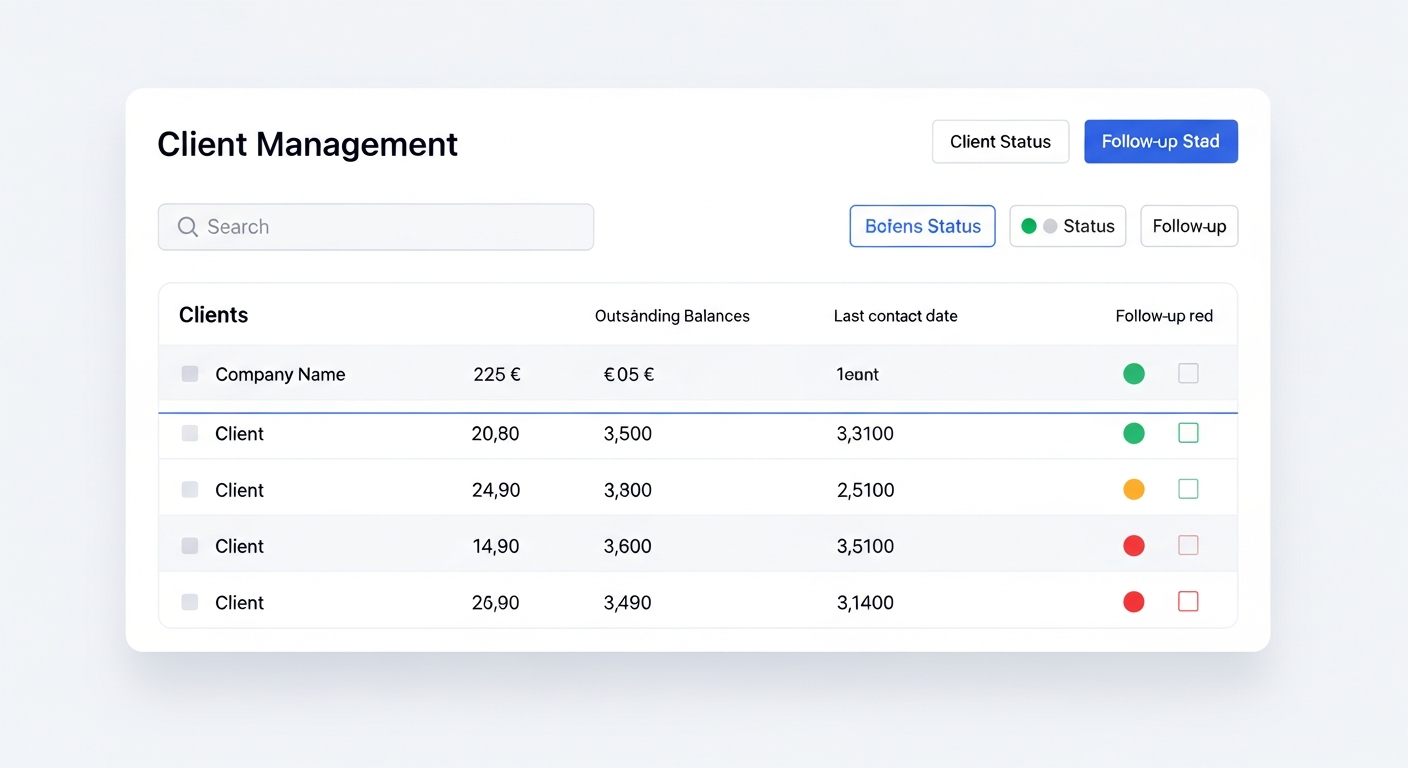Select orange status dot in 24,90 row
Image resolution: width=1408 pixels, height=768 pixels.
tap(1134, 489)
